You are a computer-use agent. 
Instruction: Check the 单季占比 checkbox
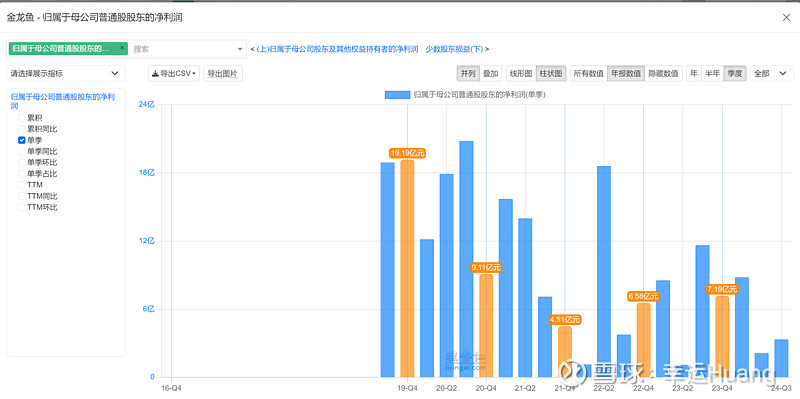(x=22, y=174)
